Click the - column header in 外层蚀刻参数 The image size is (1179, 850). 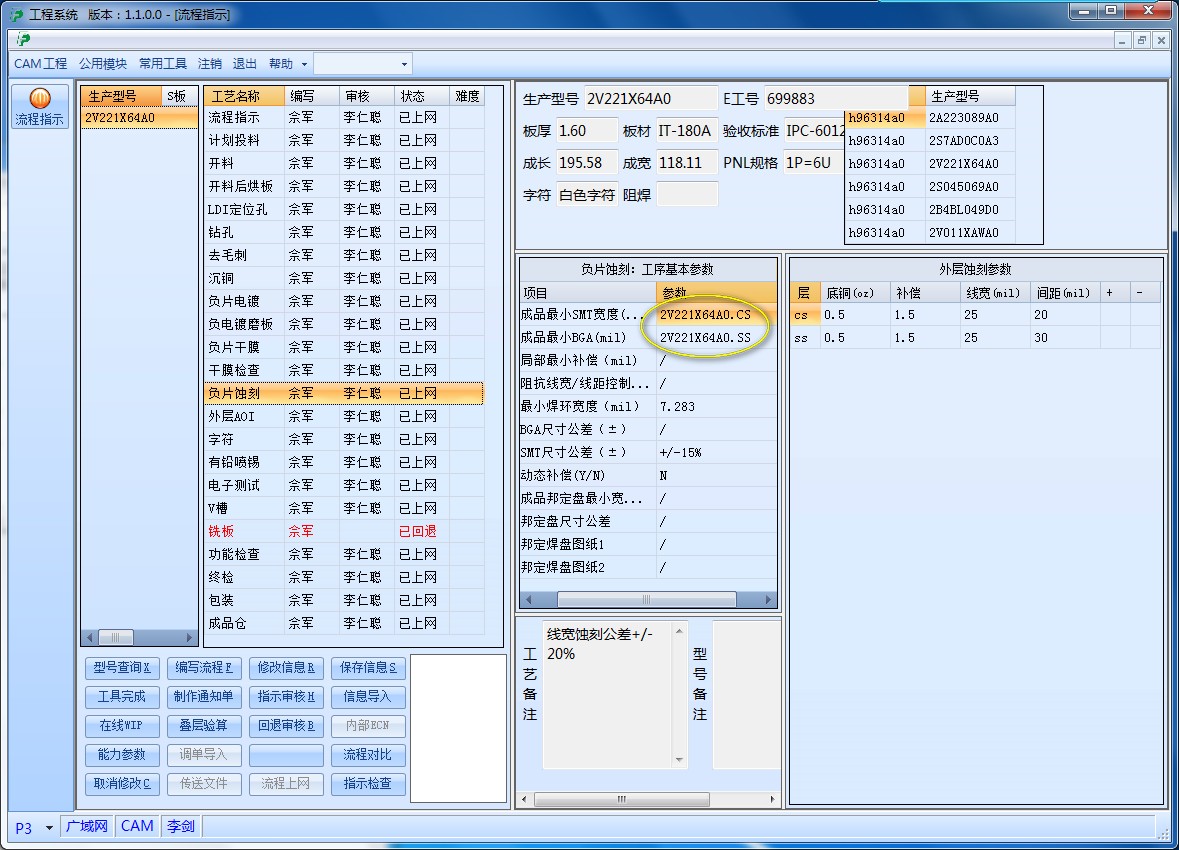[x=1145, y=293]
